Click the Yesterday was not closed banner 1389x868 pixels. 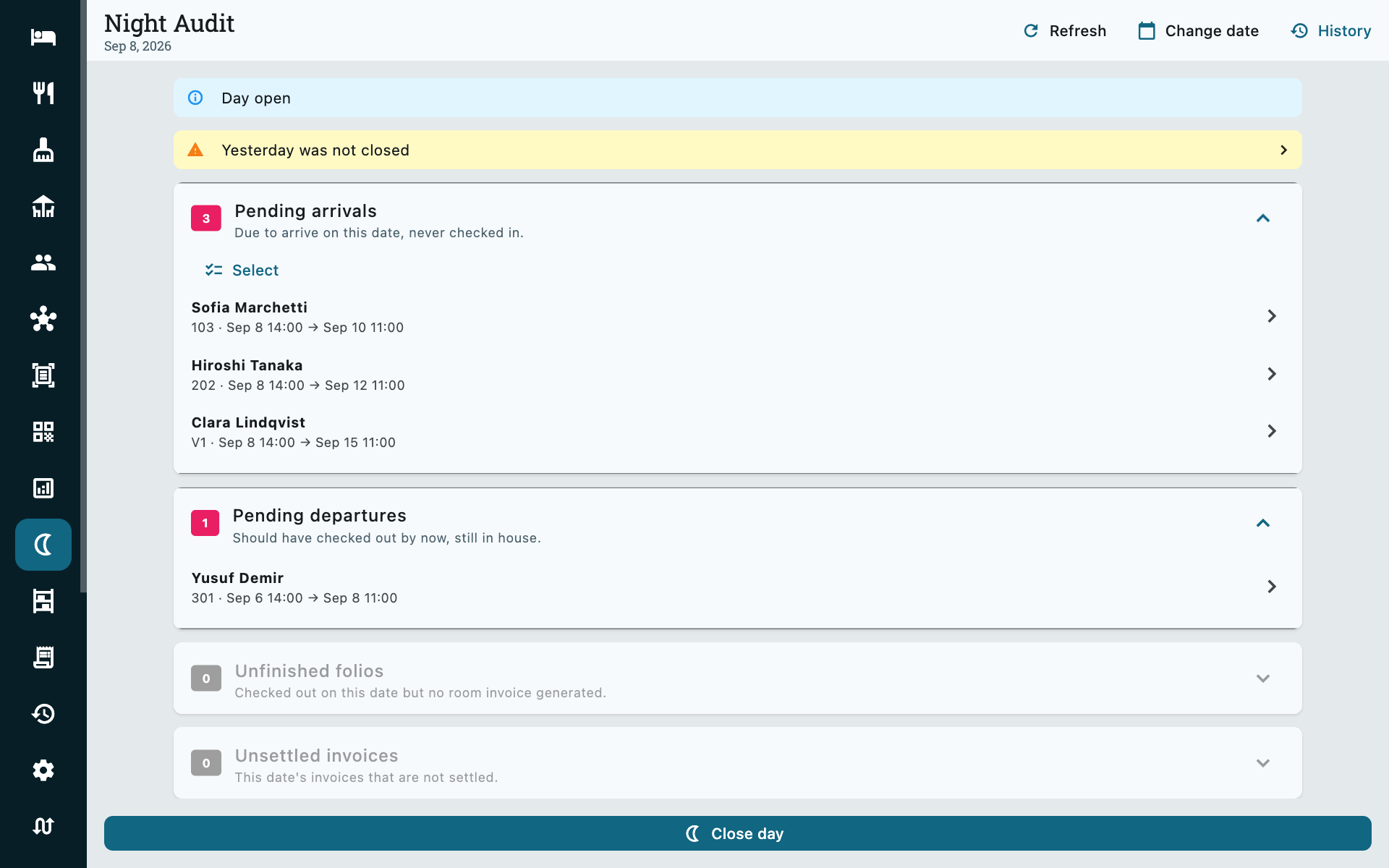[738, 150]
